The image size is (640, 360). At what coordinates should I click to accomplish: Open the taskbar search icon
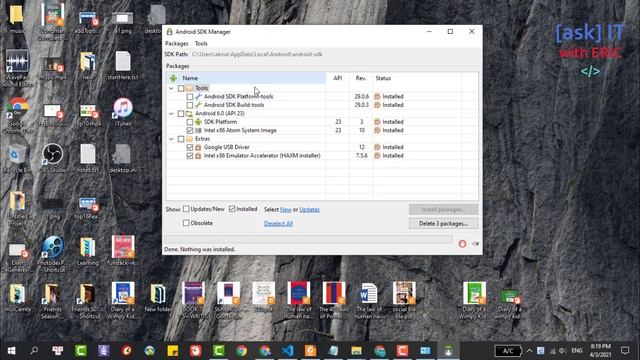coord(34,351)
